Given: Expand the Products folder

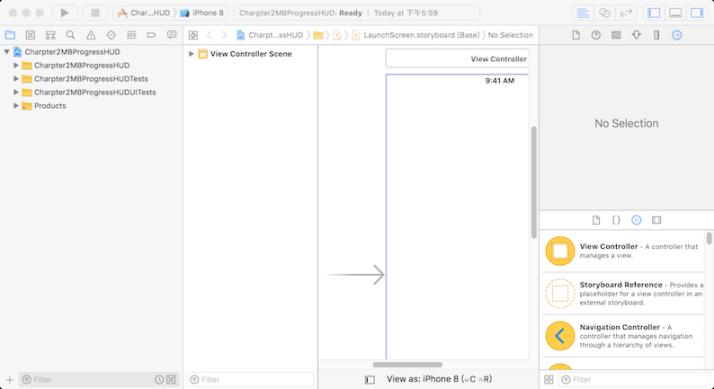Looking at the screenshot, I should pos(16,106).
